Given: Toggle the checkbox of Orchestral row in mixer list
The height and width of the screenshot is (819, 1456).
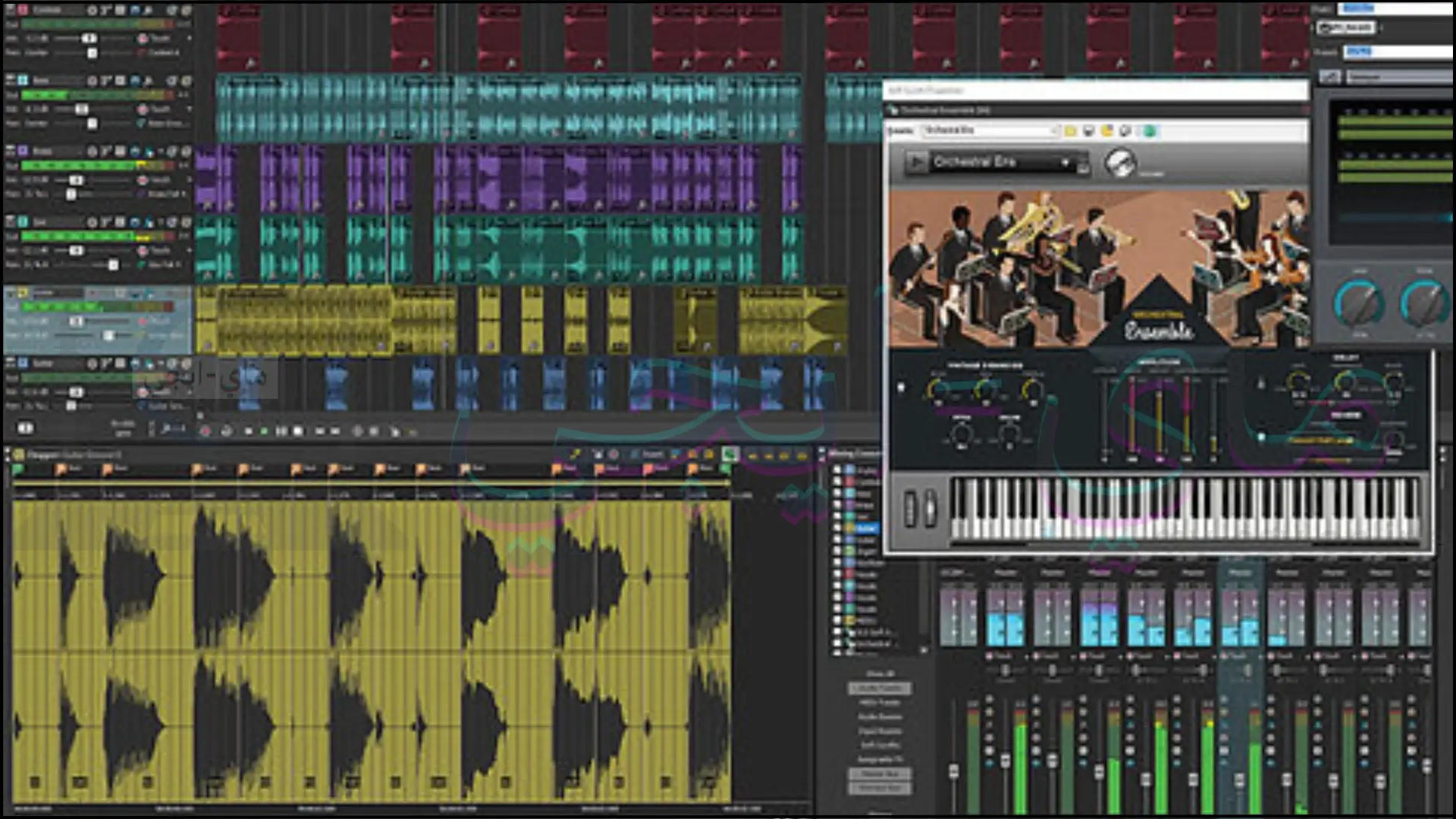Looking at the screenshot, I should [x=837, y=643].
